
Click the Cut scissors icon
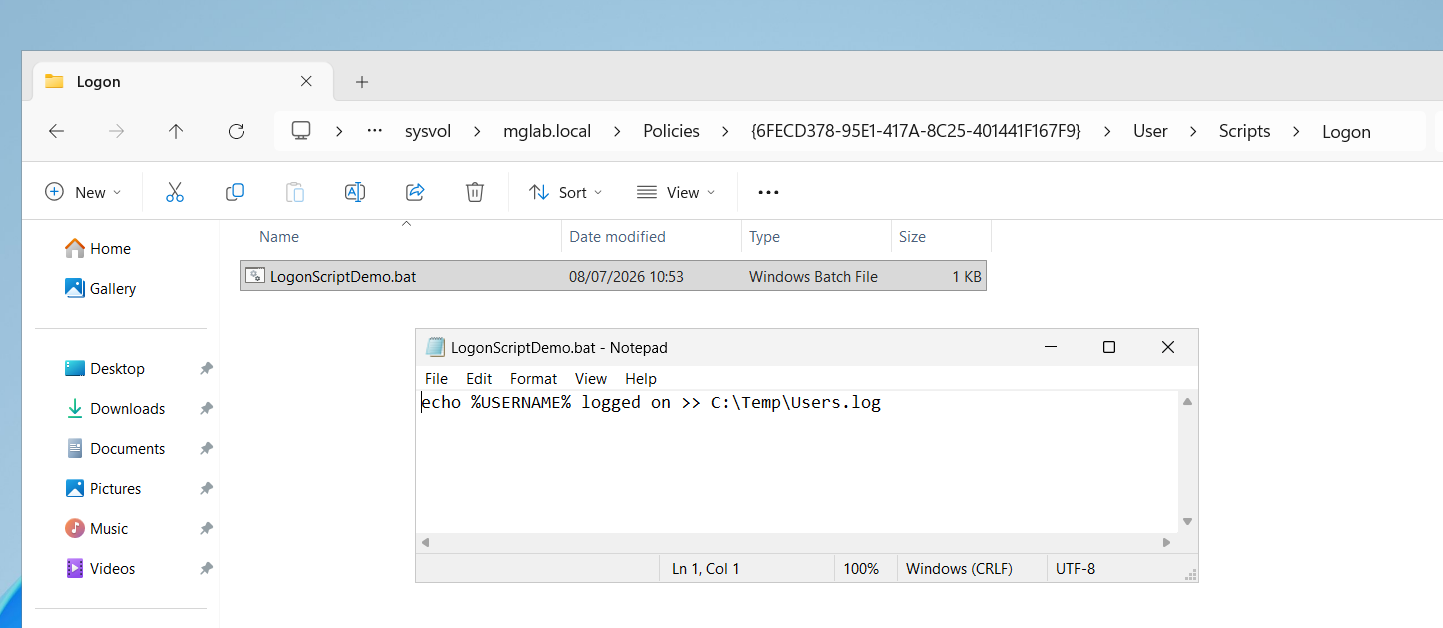(175, 192)
